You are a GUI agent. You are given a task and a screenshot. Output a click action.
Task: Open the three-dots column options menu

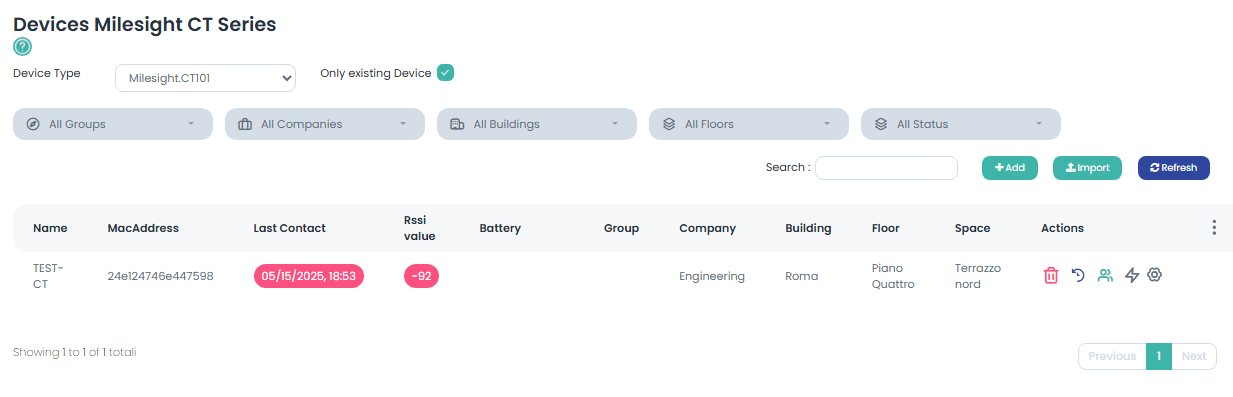point(1214,228)
